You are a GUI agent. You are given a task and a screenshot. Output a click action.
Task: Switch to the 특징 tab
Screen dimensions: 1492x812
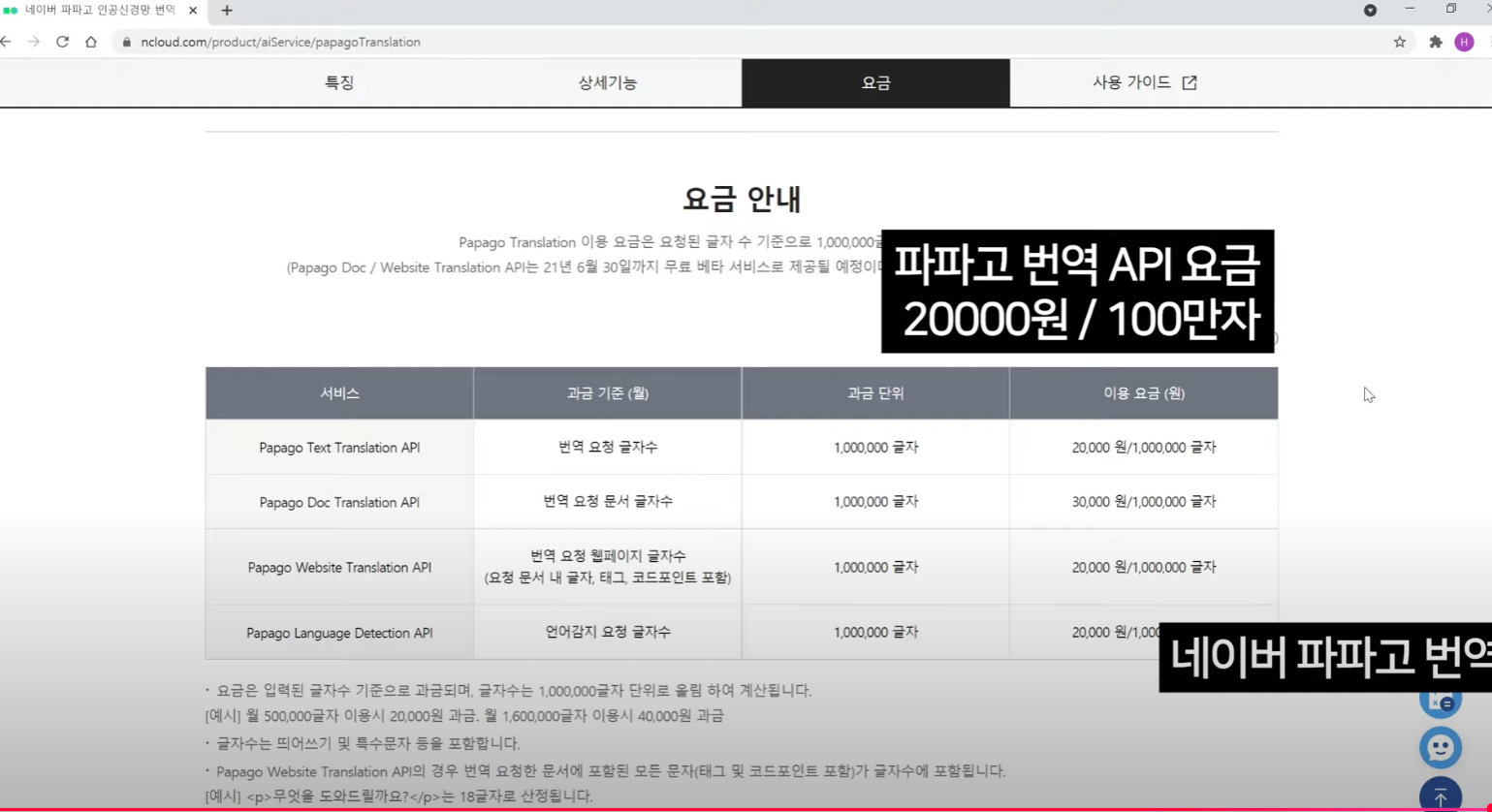pos(339,83)
